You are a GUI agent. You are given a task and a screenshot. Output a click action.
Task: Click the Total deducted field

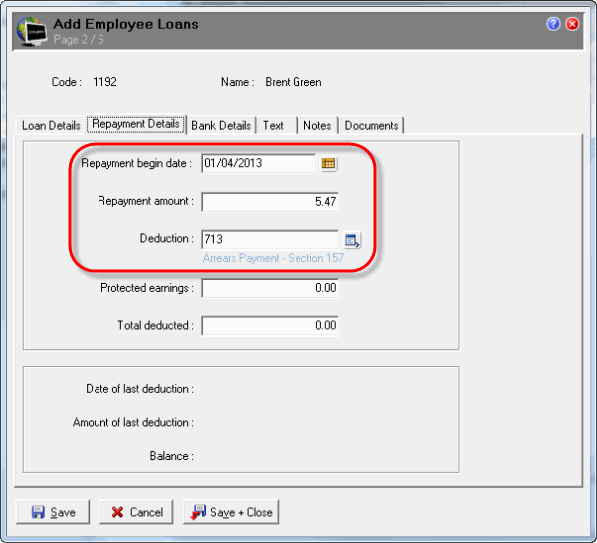(x=270, y=326)
